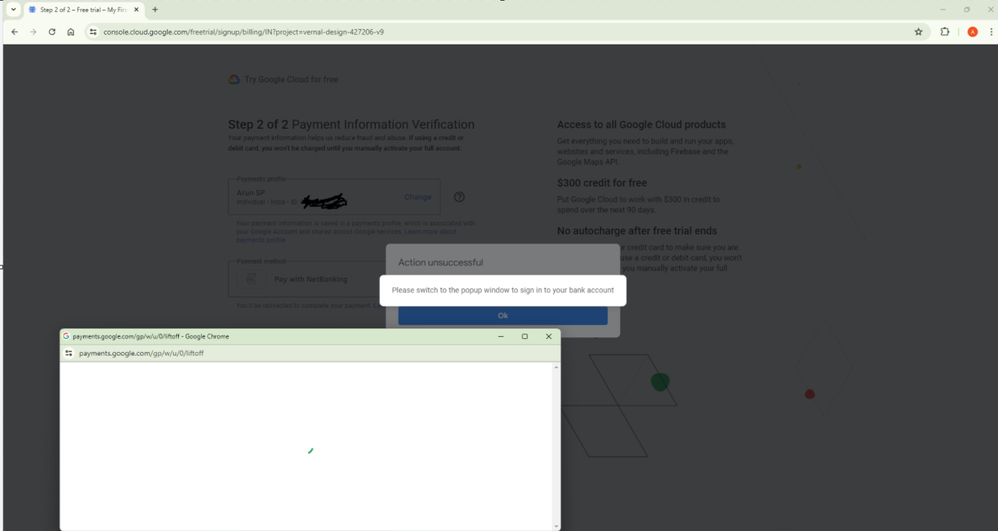Screen dimensions: 998x531
Task: Minimize the payments.google.com popup window
Action: [501, 336]
